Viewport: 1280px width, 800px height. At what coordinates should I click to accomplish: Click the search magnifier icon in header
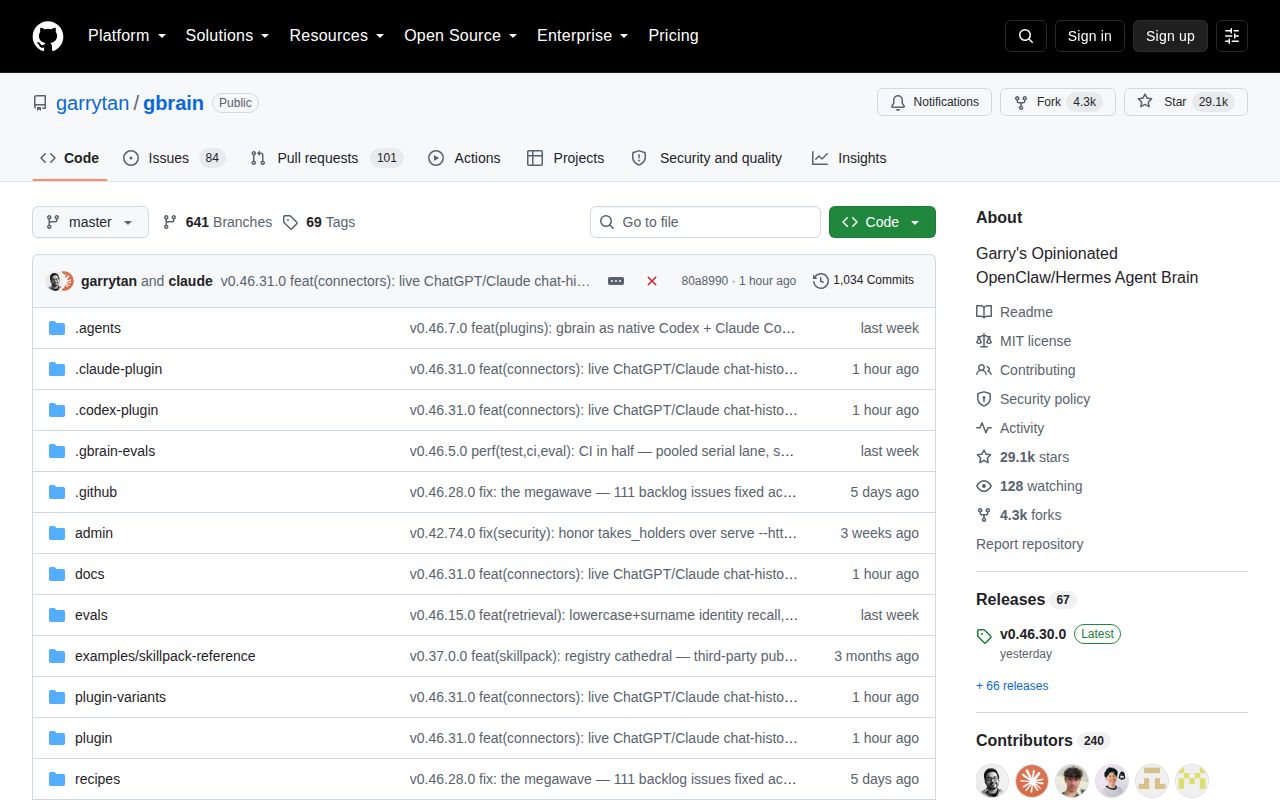click(1026, 36)
